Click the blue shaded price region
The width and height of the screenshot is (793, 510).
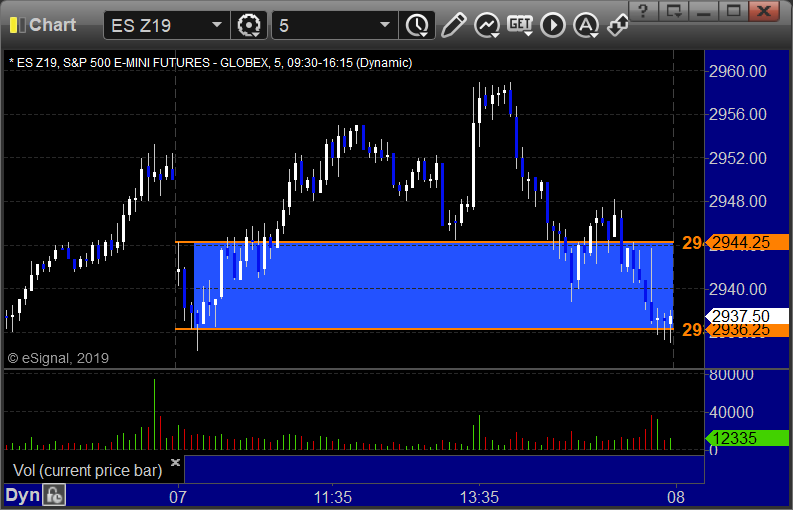433,286
